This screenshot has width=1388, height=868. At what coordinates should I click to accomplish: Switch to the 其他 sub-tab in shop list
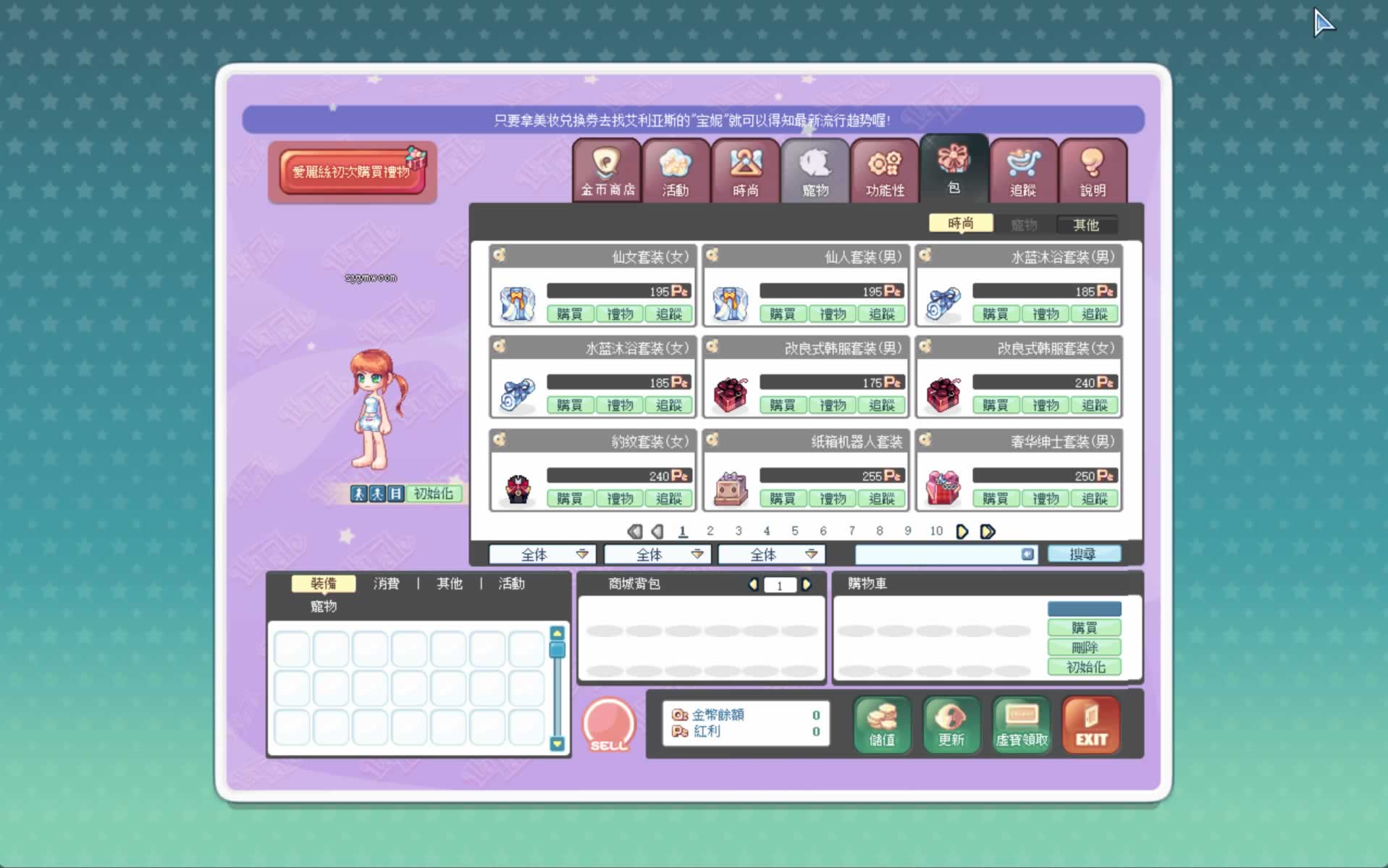tap(1085, 225)
